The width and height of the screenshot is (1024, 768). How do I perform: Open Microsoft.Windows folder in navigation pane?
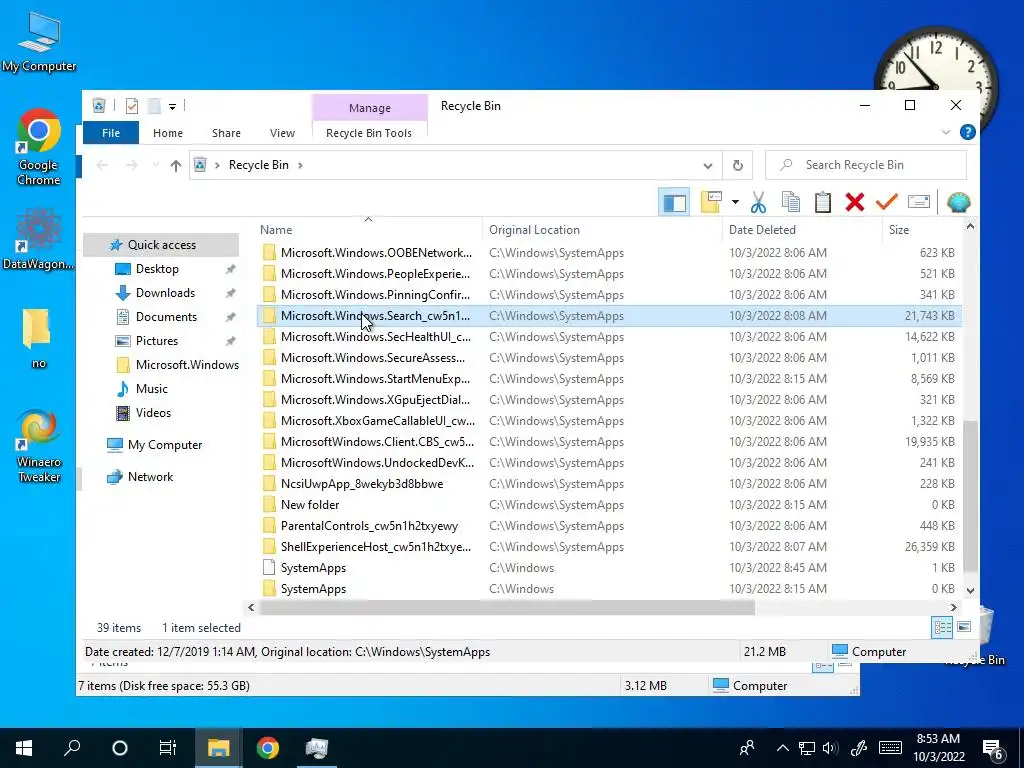187,365
